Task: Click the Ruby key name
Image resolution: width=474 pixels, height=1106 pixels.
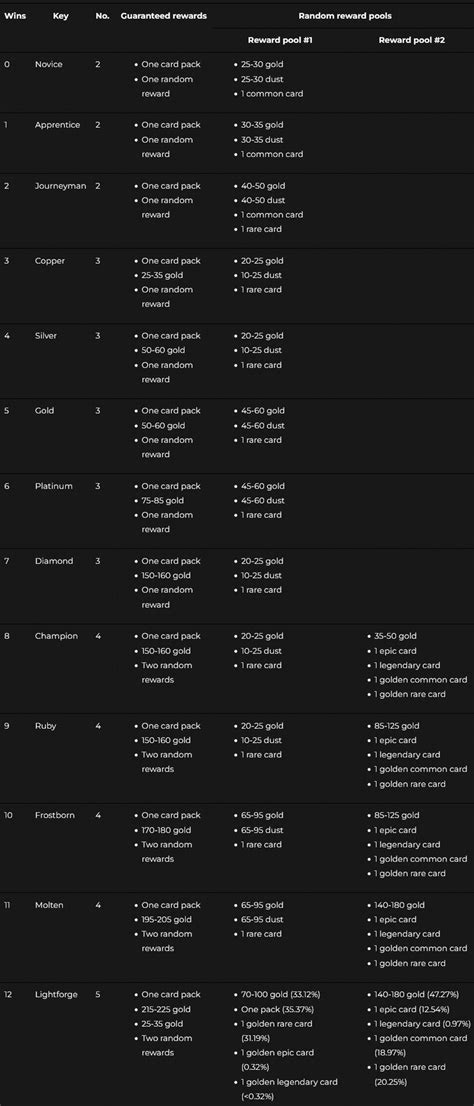Action: (x=46, y=726)
